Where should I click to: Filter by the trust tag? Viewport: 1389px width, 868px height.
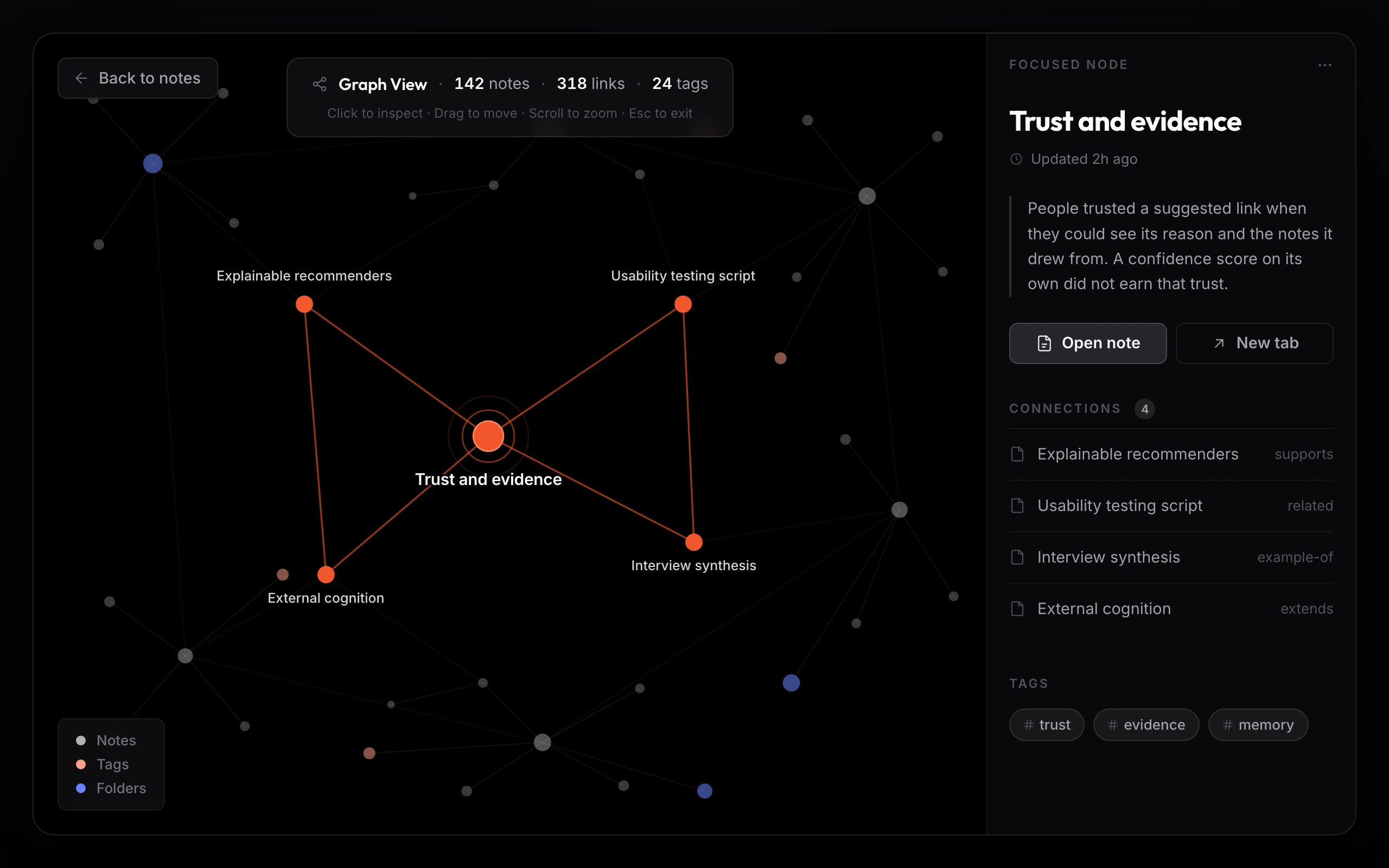point(1046,725)
